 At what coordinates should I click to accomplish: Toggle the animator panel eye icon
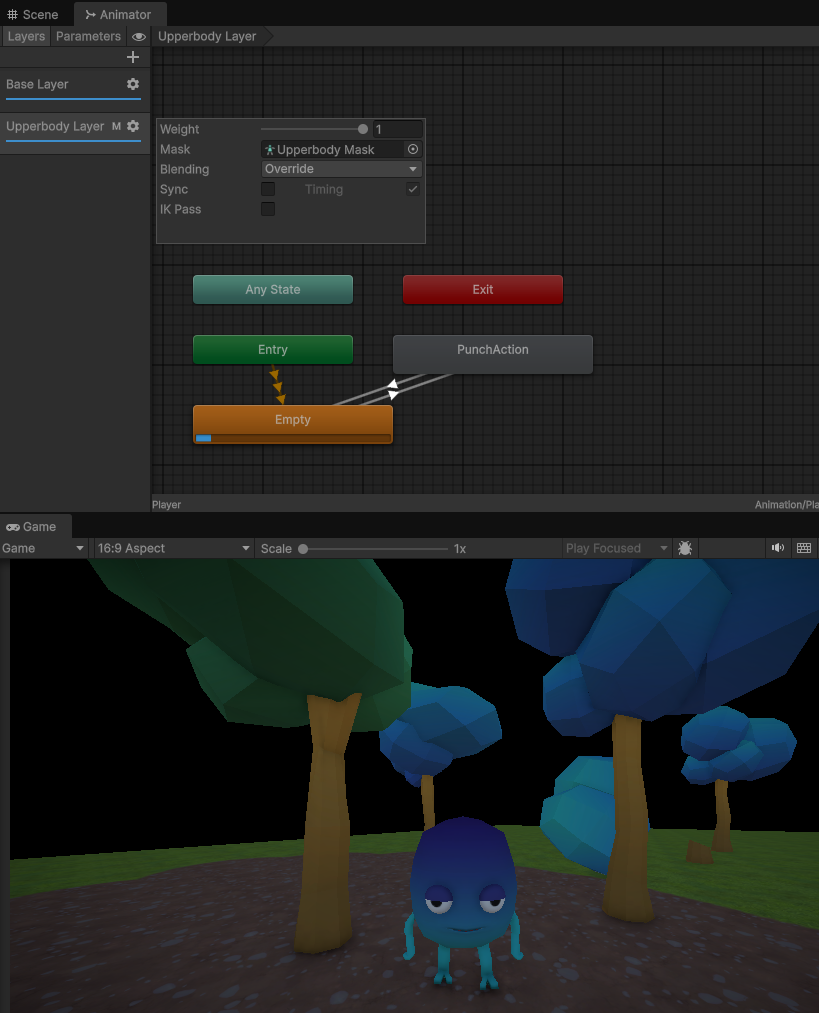[139, 37]
